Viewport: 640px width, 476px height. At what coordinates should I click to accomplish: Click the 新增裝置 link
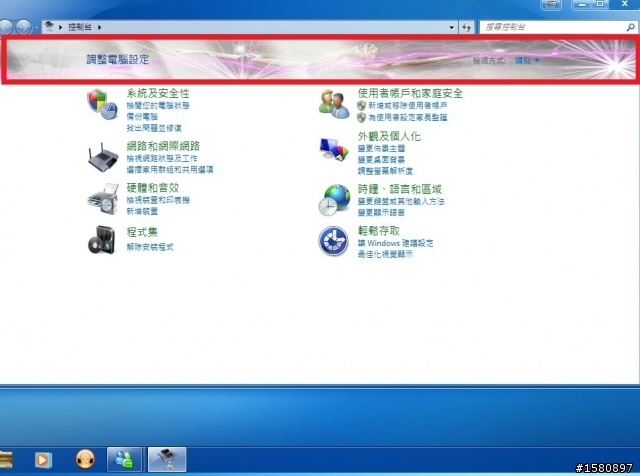[x=142, y=211]
